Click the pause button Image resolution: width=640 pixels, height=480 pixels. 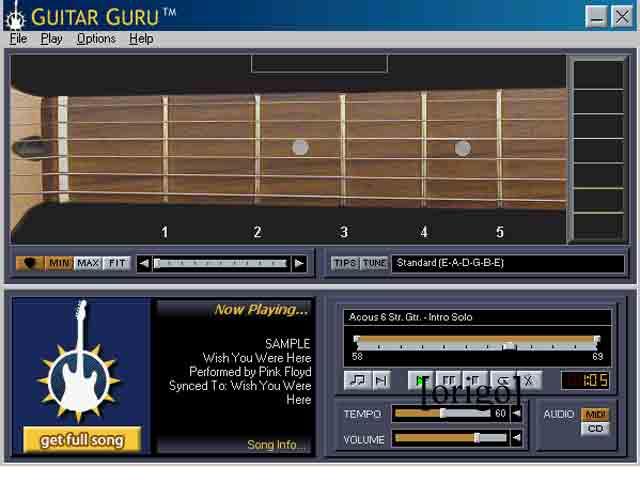(x=448, y=381)
